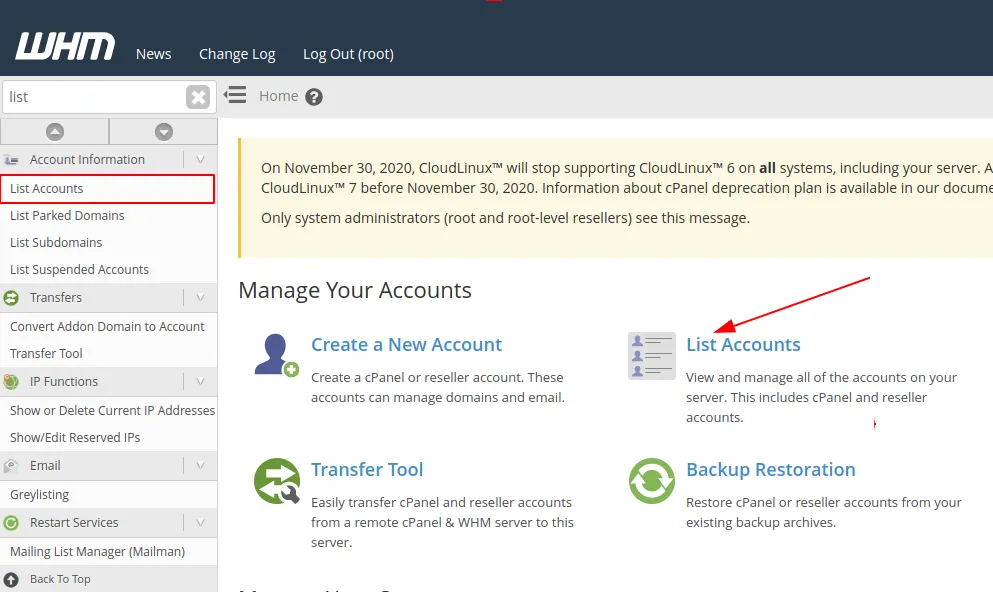Open the help question mark icon next to Home
This screenshot has height=592, width=993.
point(313,97)
